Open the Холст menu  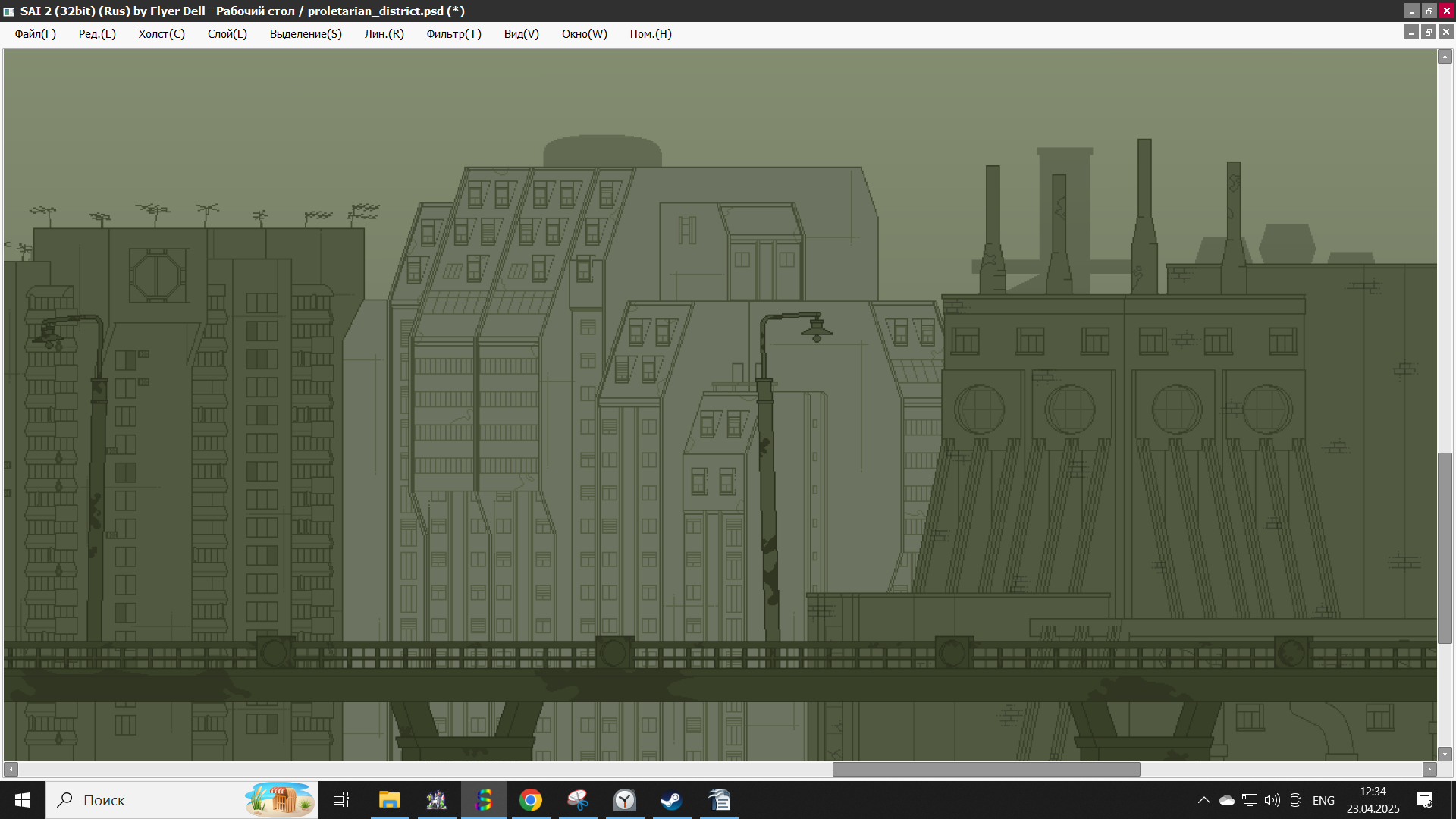coord(161,34)
